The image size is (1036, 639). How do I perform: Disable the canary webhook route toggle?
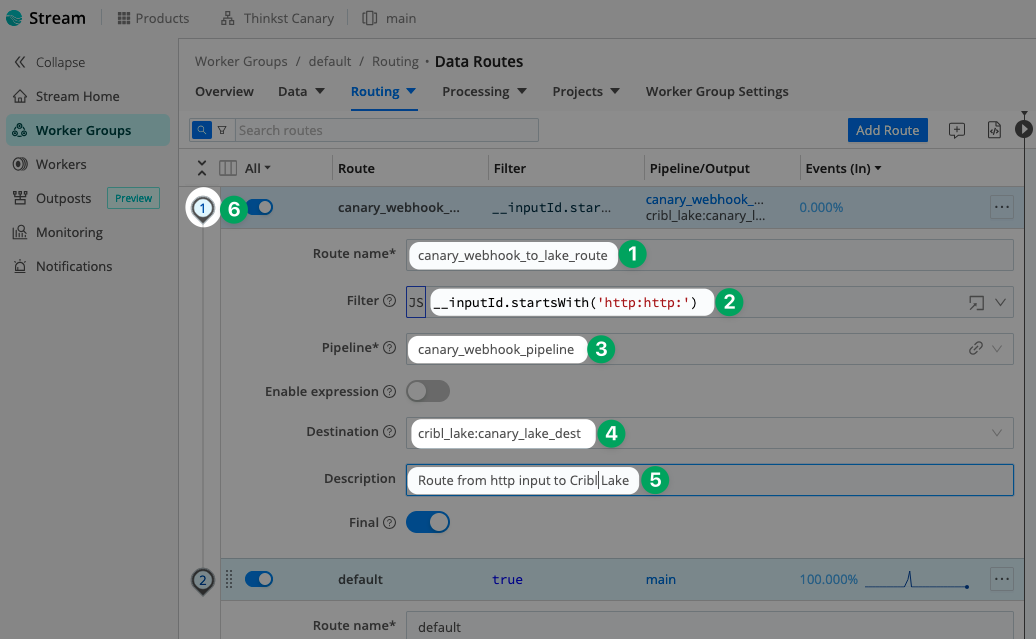tap(259, 207)
